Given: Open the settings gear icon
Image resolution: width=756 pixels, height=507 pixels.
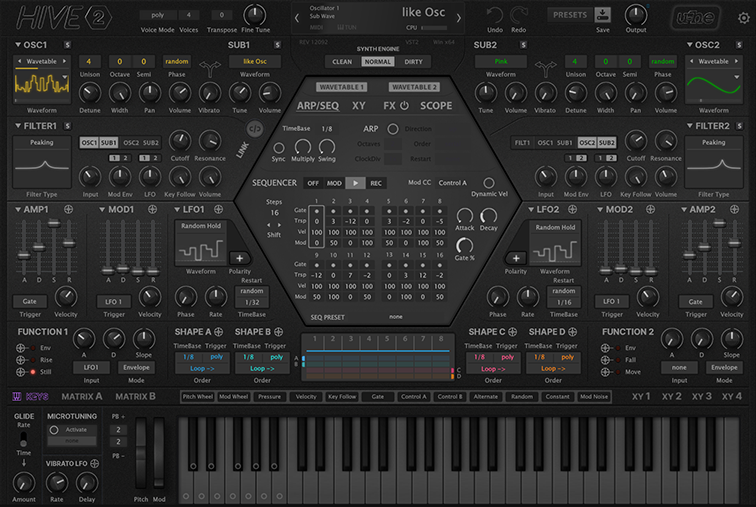Looking at the screenshot, I should coord(744,18).
